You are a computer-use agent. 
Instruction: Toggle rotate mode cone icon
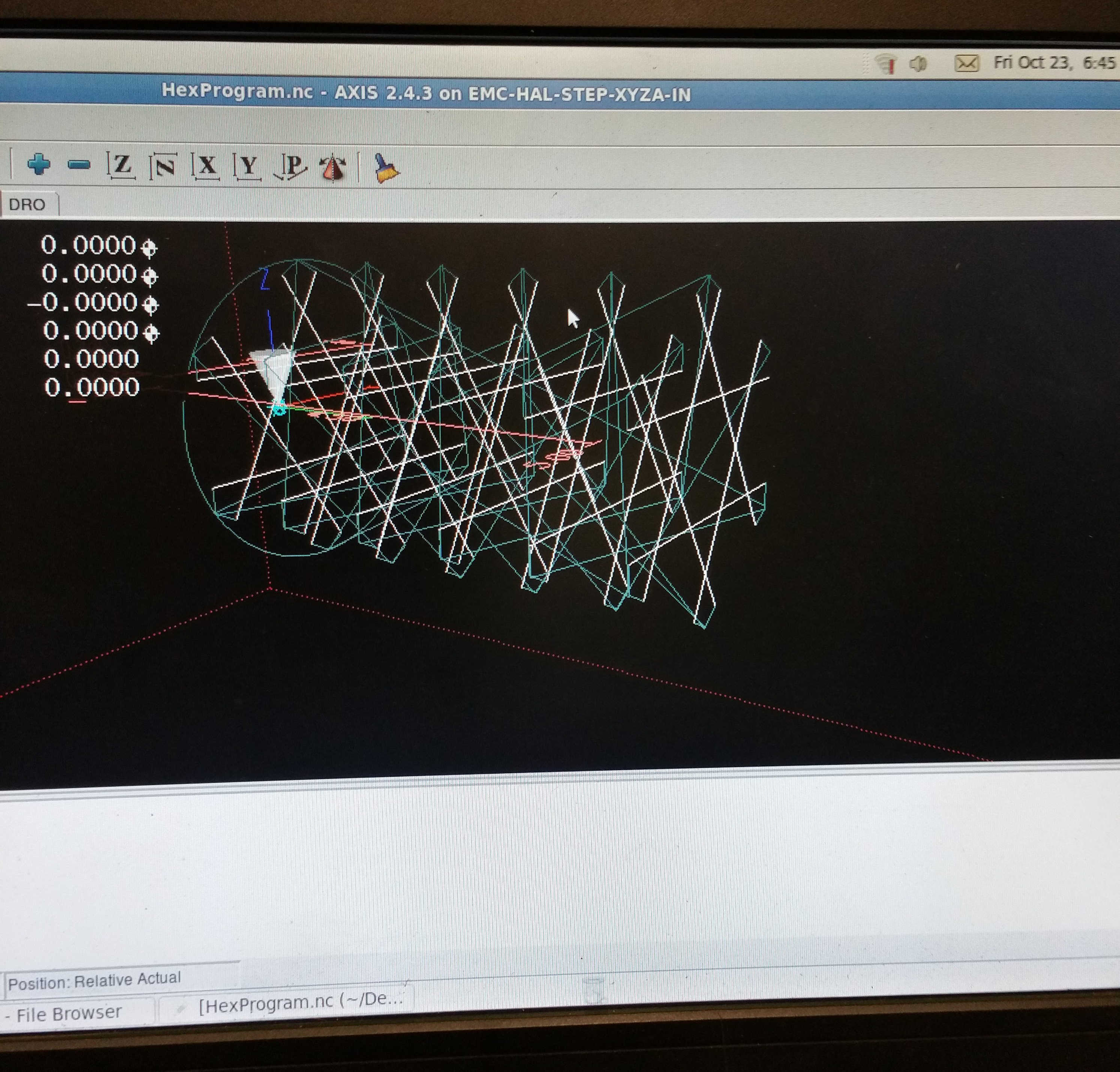[x=333, y=169]
